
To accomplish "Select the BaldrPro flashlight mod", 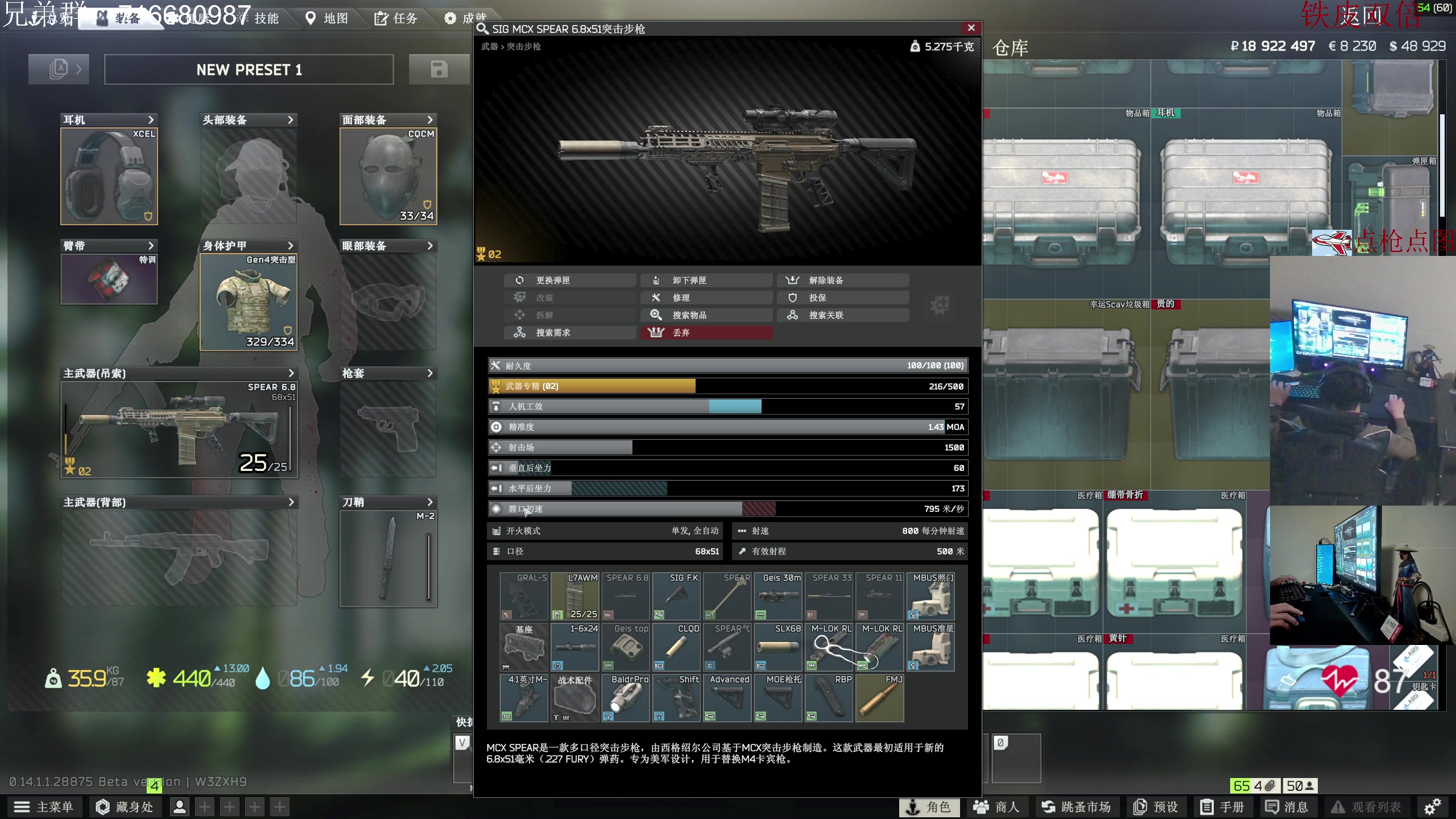I will point(625,698).
